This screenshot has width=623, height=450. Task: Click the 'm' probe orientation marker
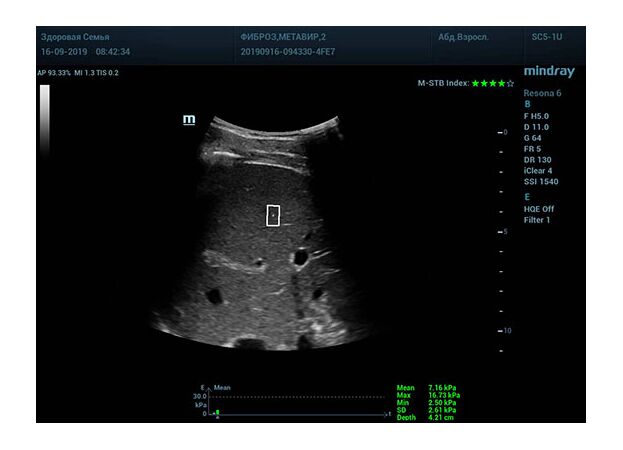[x=189, y=120]
